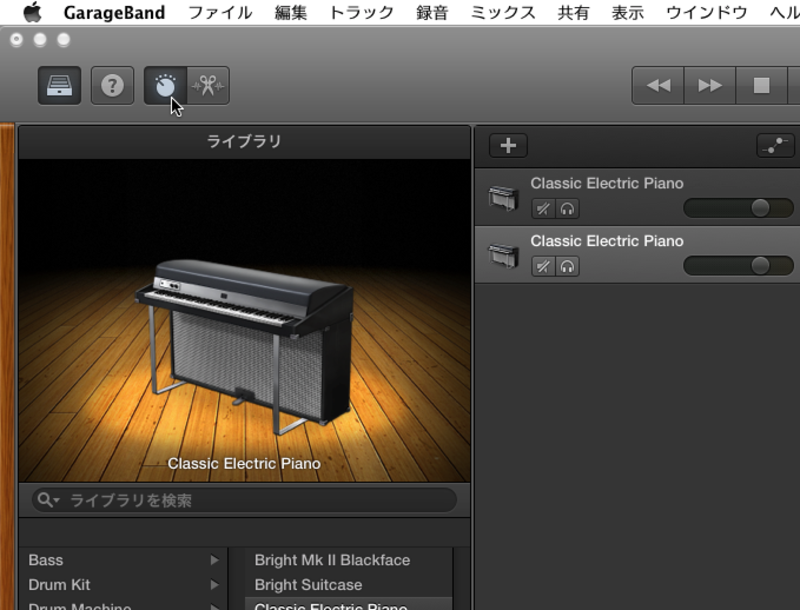Open the 共有 menu

(573, 12)
